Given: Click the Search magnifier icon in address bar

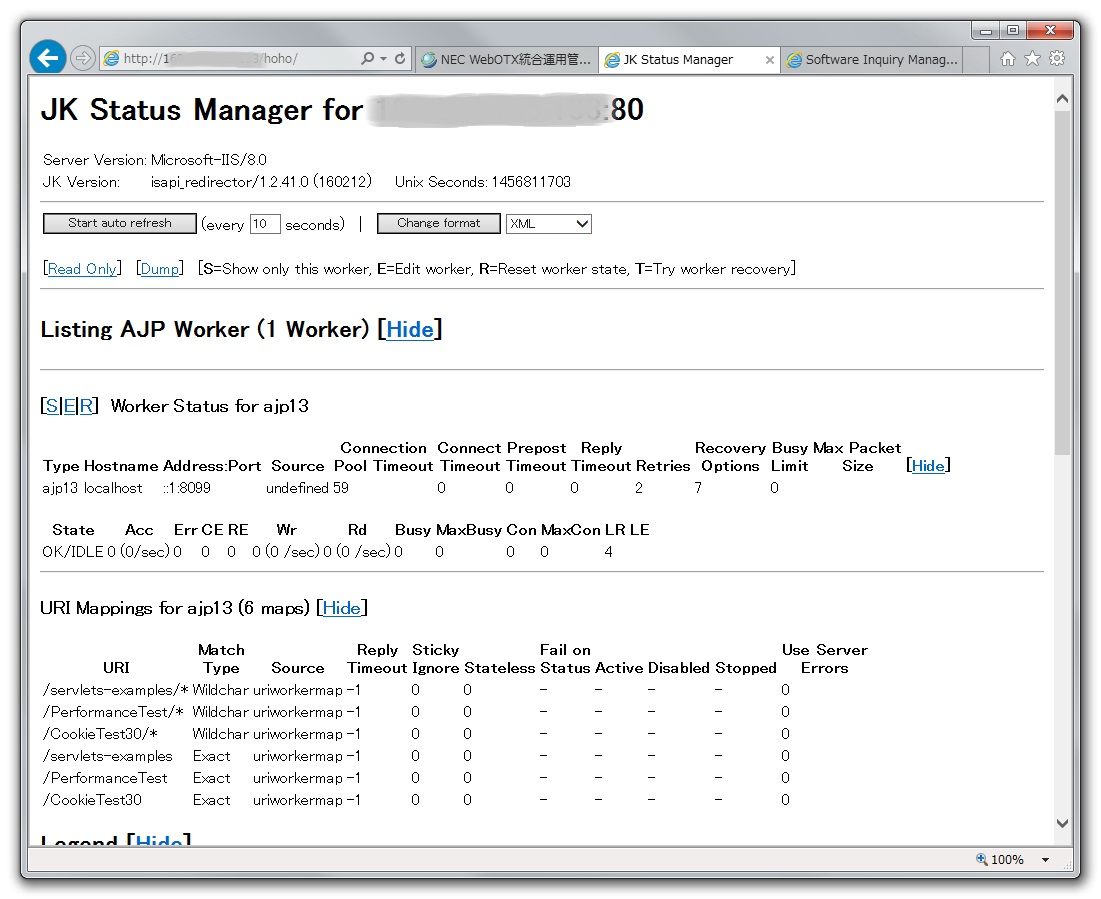Looking at the screenshot, I should click(x=368, y=59).
